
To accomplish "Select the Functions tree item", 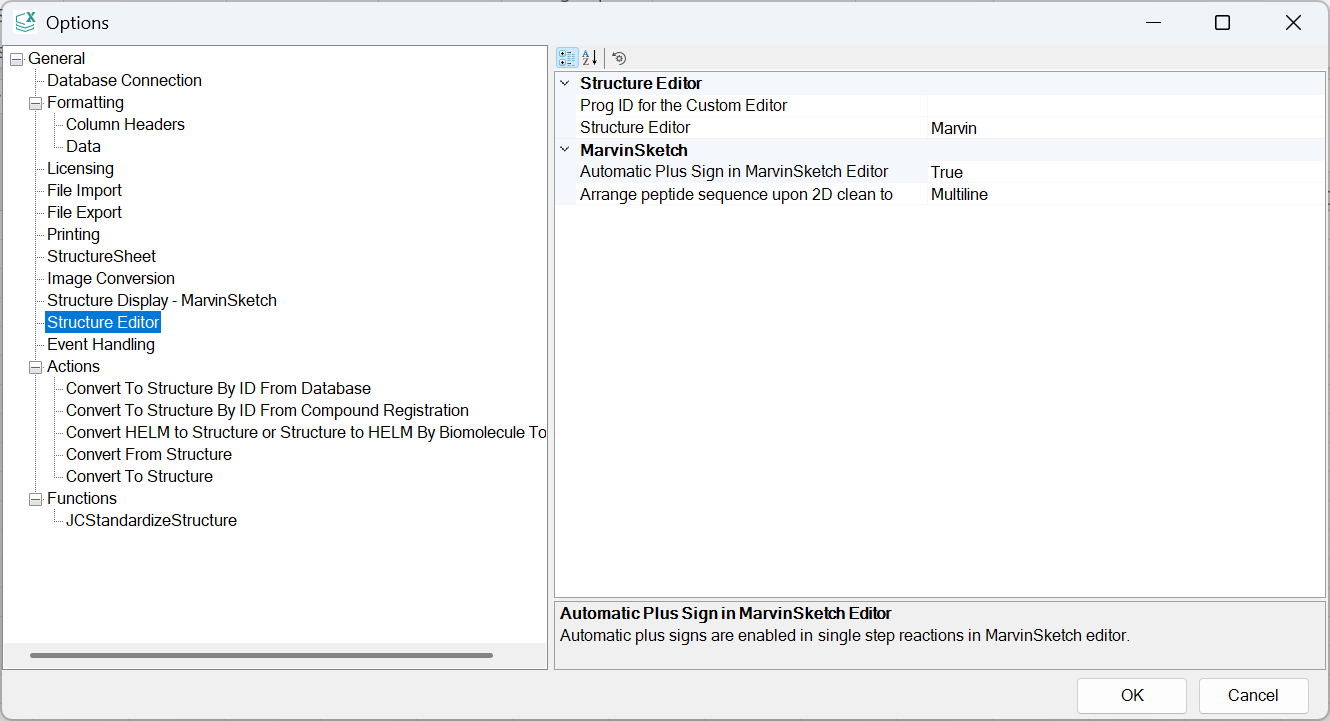I will point(81,499).
